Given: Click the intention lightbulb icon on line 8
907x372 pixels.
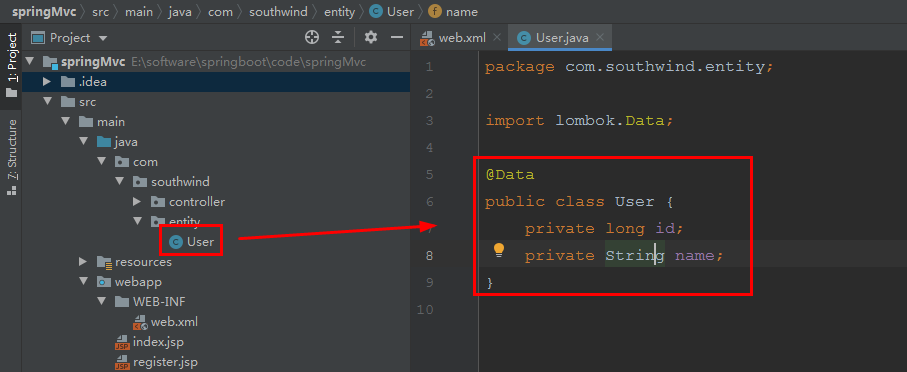Looking at the screenshot, I should click(499, 251).
